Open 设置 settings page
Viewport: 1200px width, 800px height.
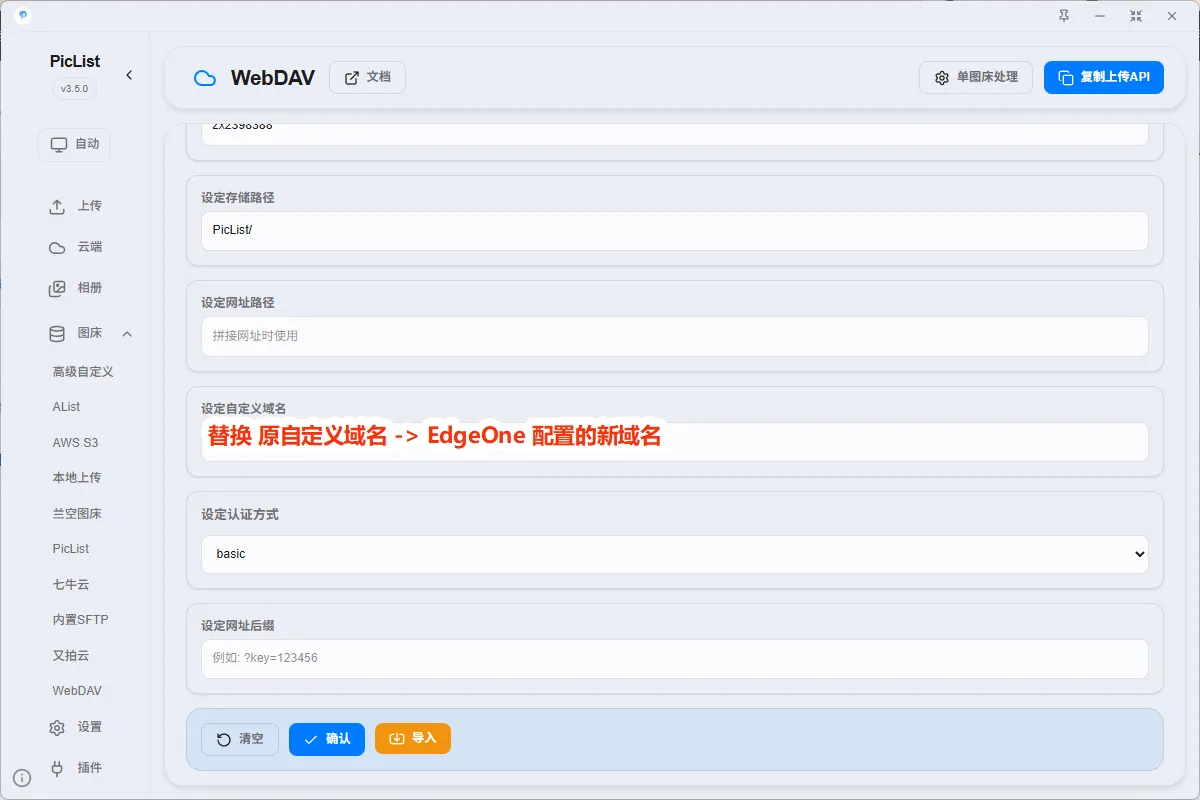pyautogui.click(x=75, y=727)
